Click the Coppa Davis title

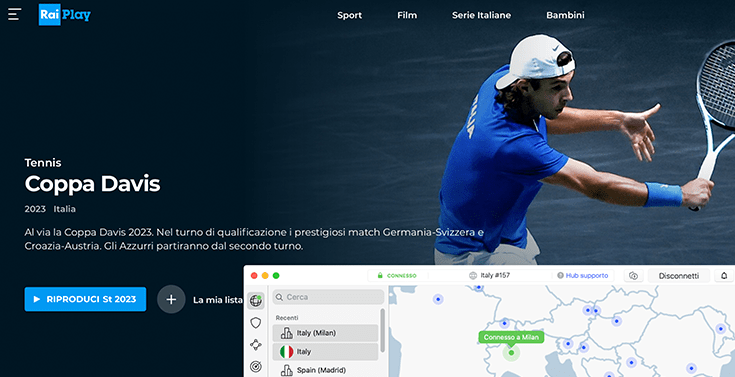[92, 184]
